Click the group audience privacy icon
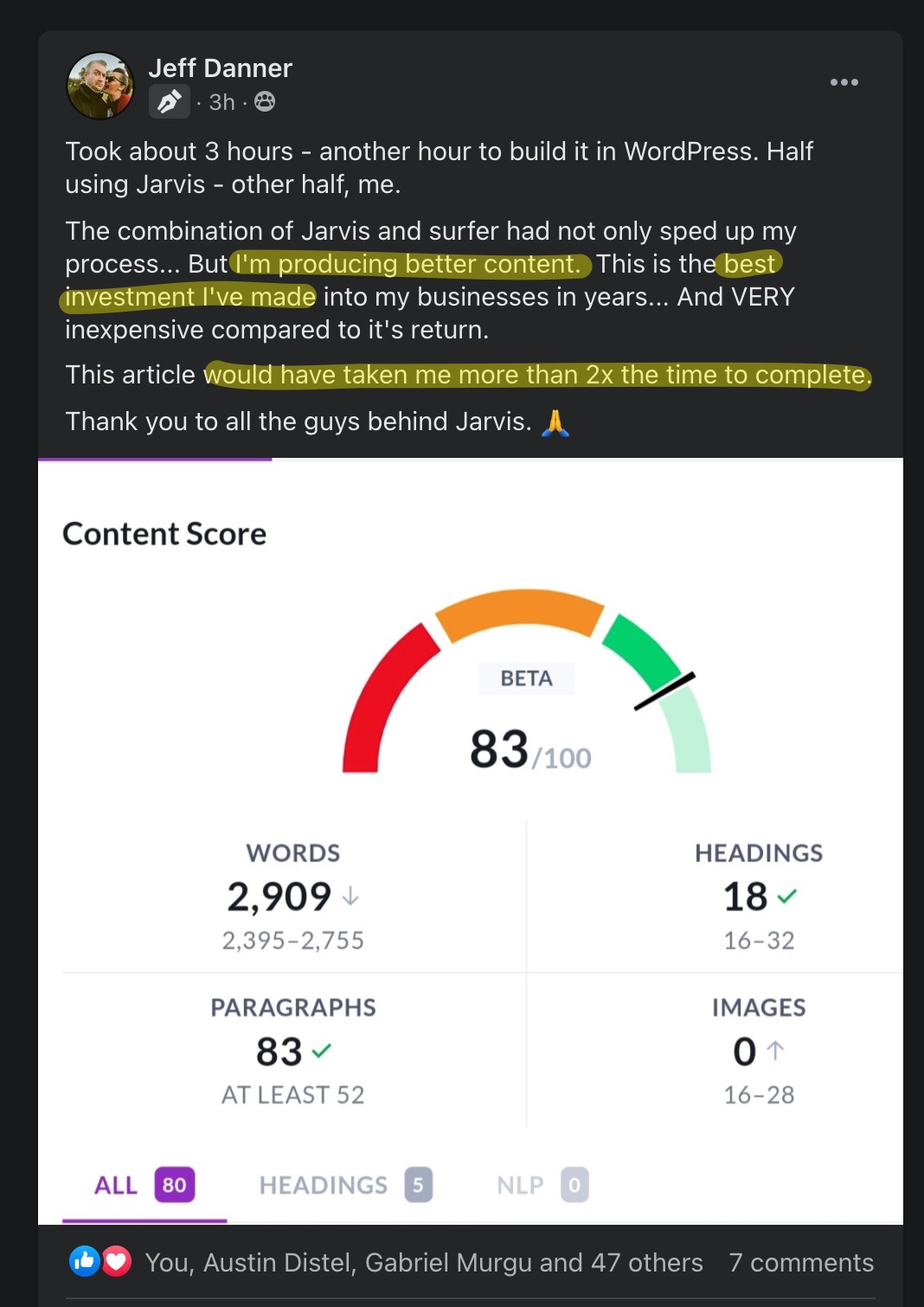The image size is (924, 1307). [265, 102]
